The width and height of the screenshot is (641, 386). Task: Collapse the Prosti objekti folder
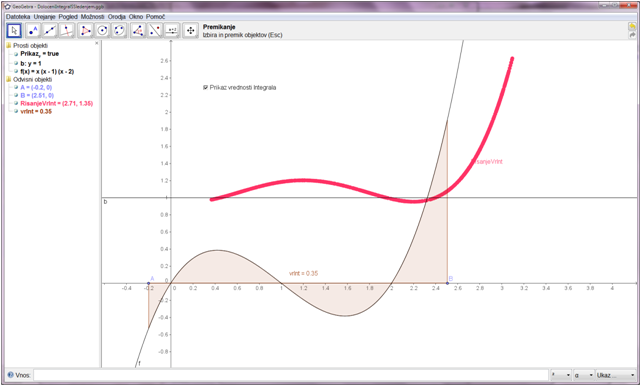point(9,46)
